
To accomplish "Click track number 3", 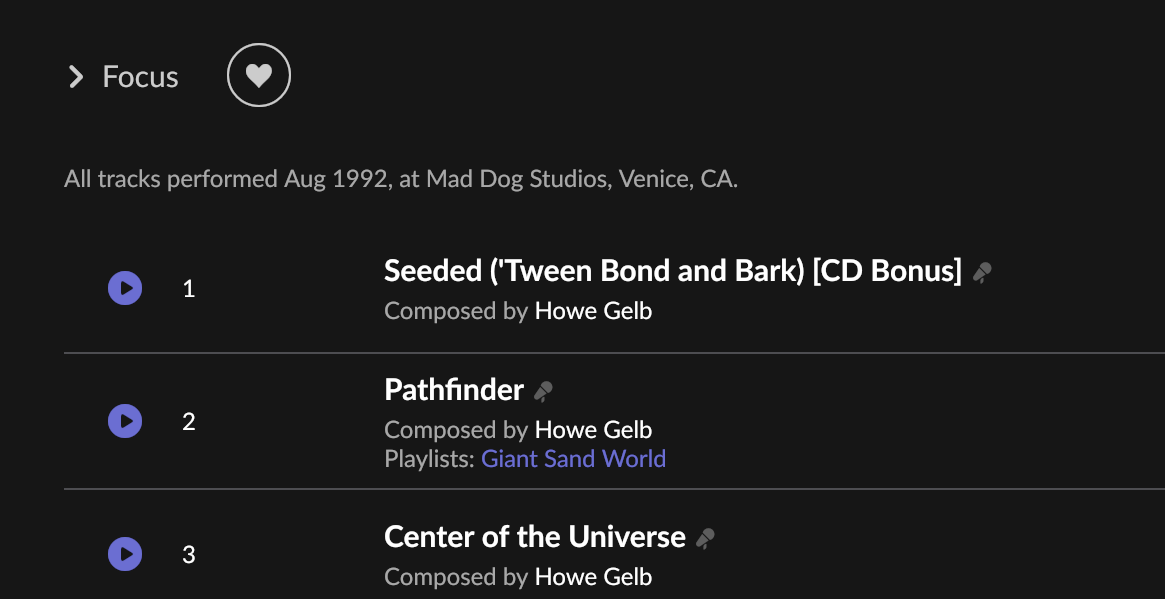I will click(189, 555).
